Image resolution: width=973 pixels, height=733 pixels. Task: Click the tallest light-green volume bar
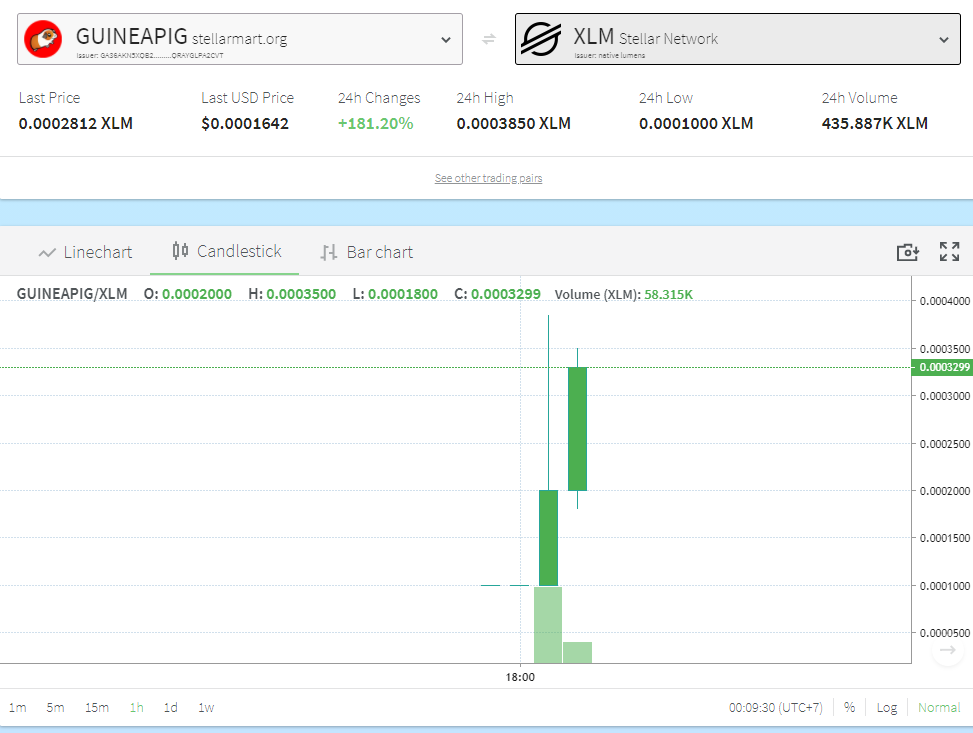point(548,625)
